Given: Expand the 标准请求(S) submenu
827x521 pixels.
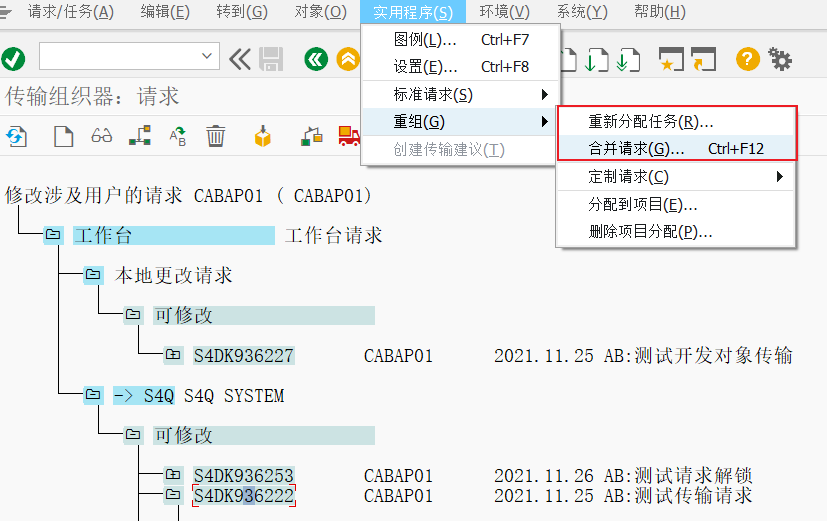Looking at the screenshot, I should click(x=460, y=95).
